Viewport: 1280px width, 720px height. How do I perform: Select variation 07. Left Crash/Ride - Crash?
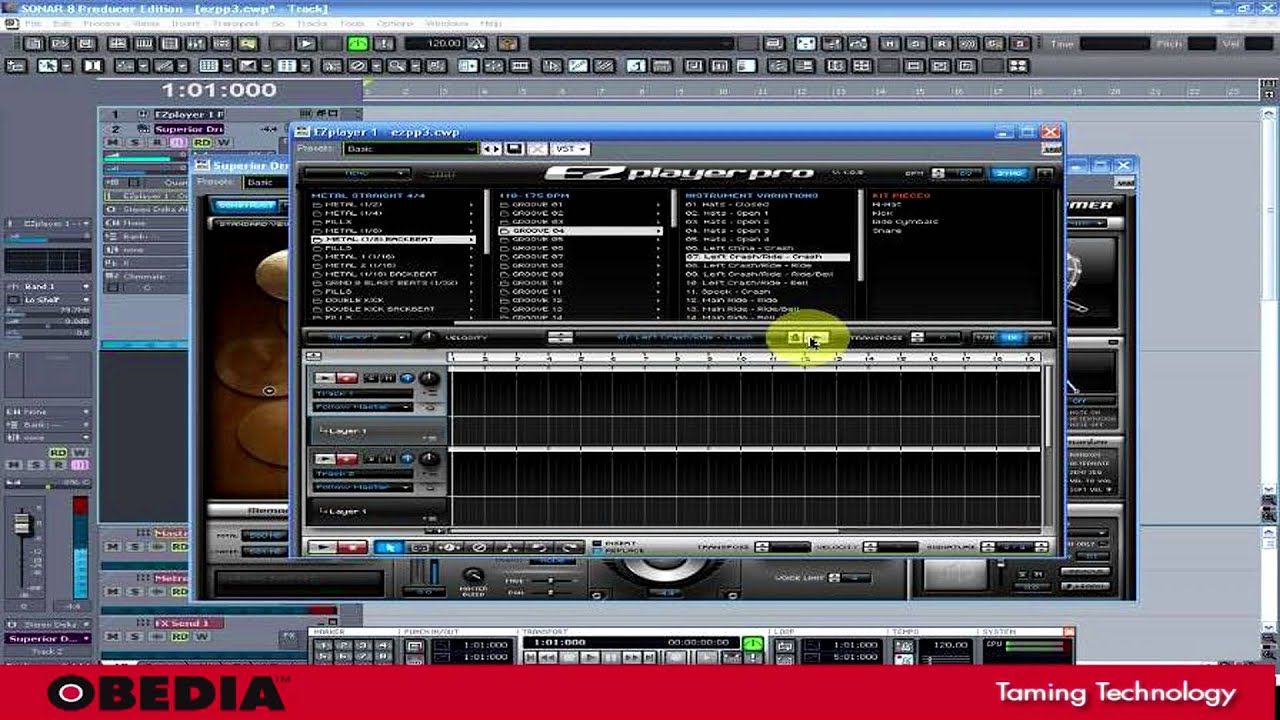tap(767, 257)
